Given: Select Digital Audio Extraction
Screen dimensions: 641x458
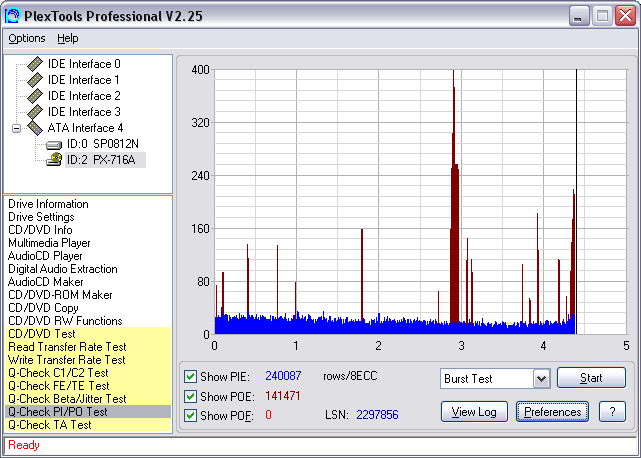Looking at the screenshot, I should point(63,269).
